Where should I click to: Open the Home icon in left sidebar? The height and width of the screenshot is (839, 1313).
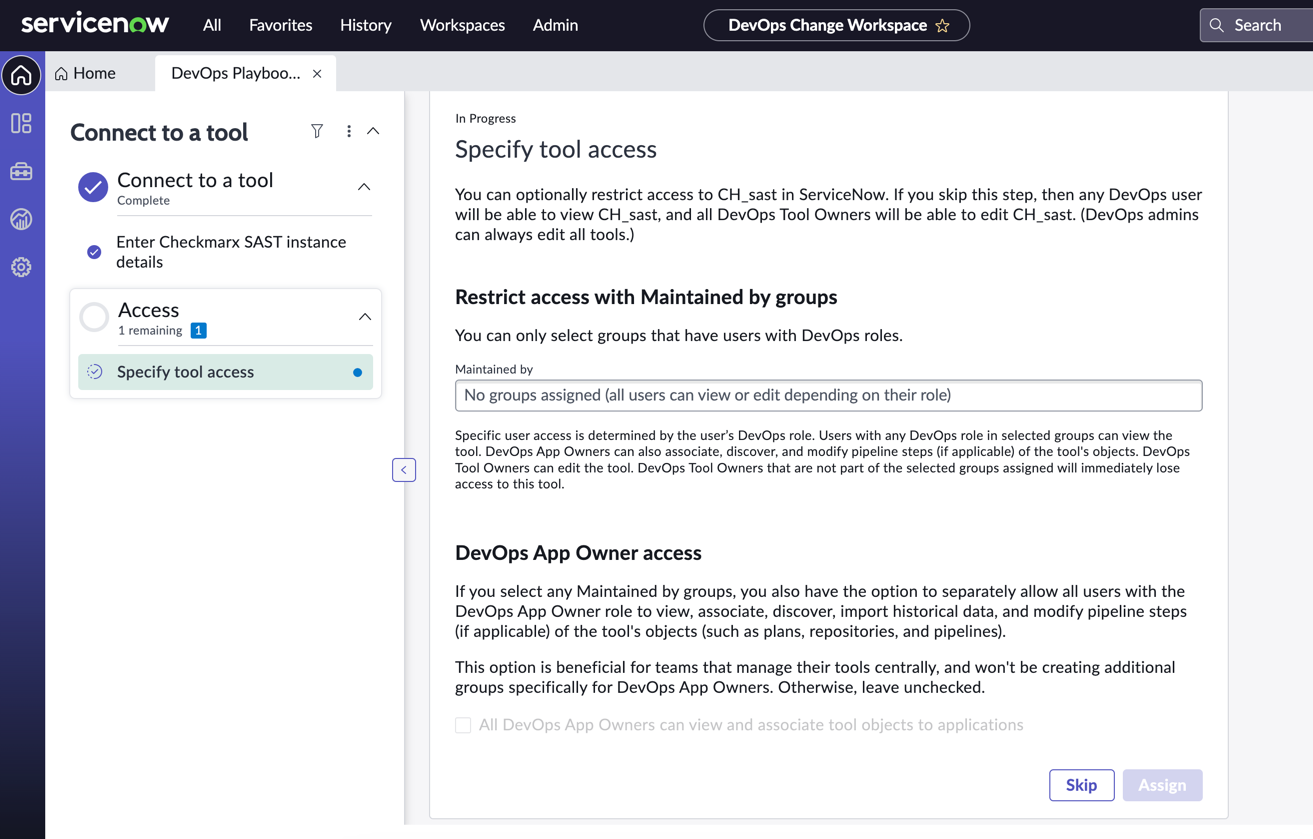point(21,75)
